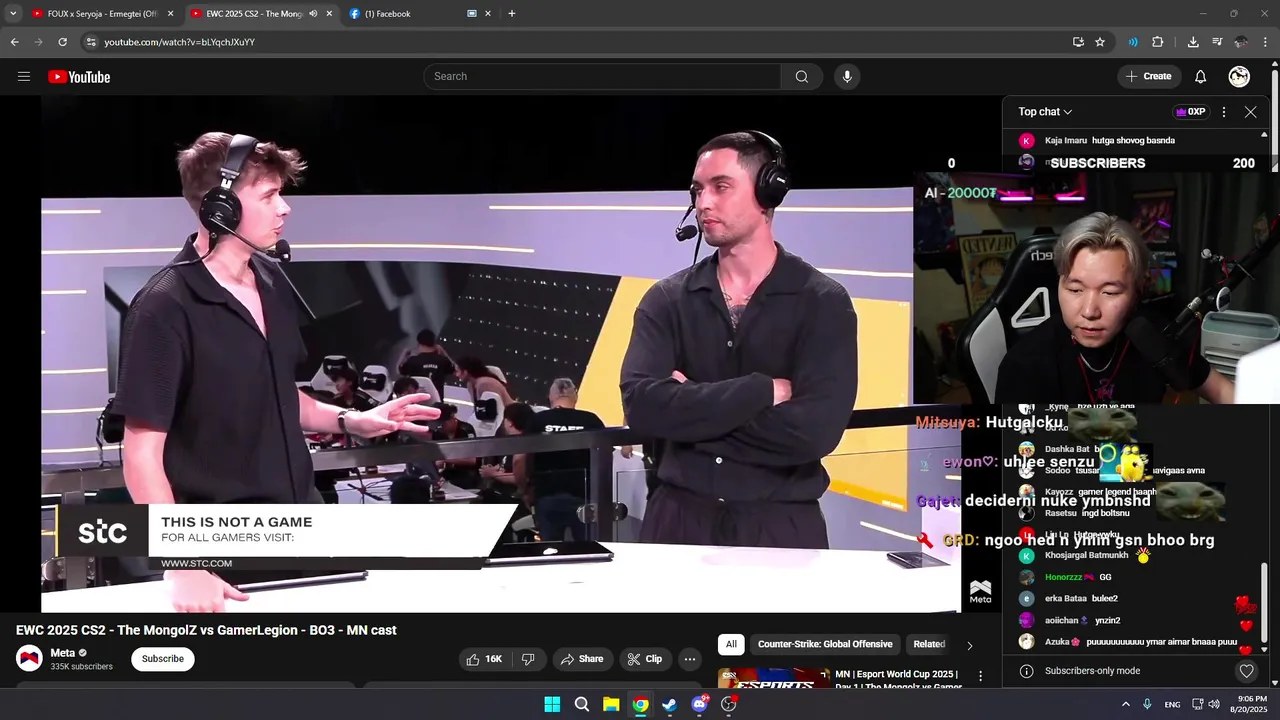Viewport: 1280px width, 720px height.
Task: Dislike the video with thumbs down
Action: pos(528,659)
